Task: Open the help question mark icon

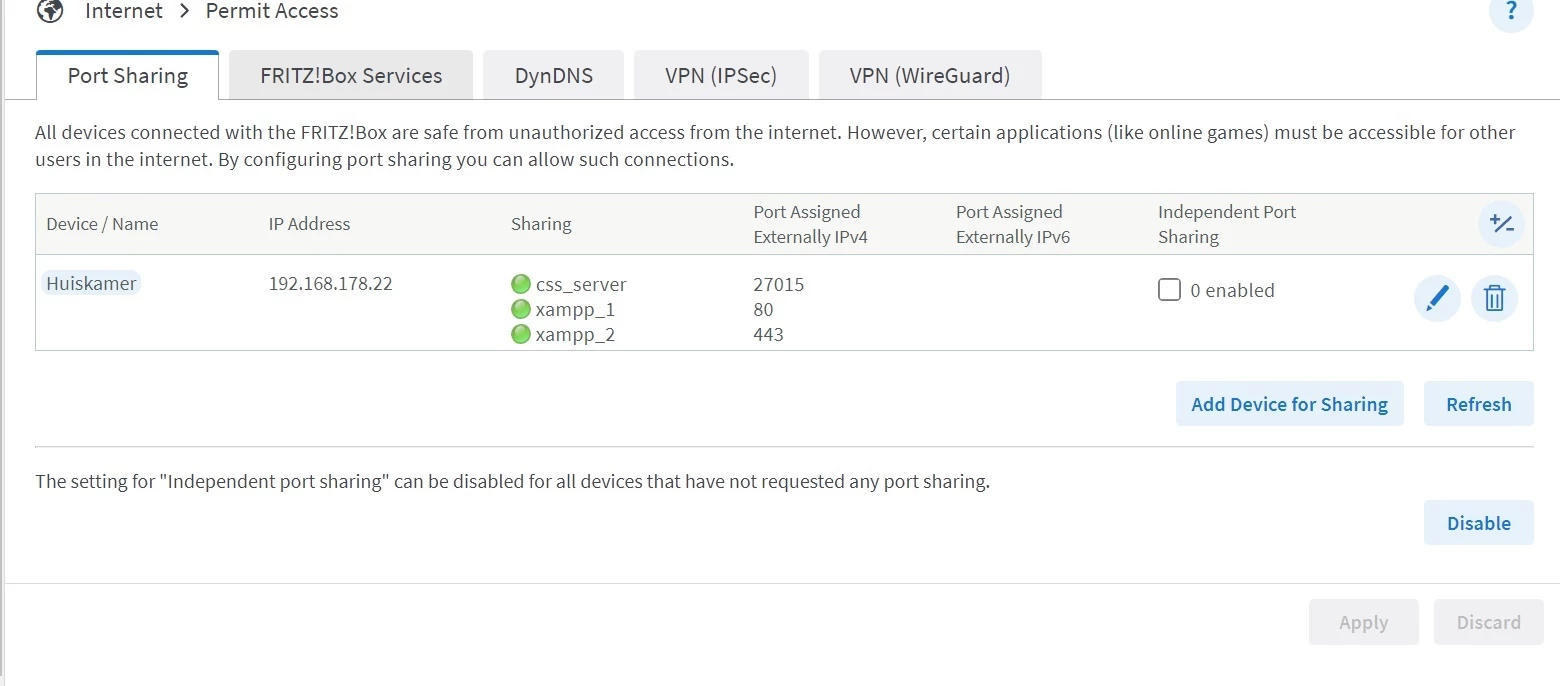Action: pyautogui.click(x=1510, y=12)
